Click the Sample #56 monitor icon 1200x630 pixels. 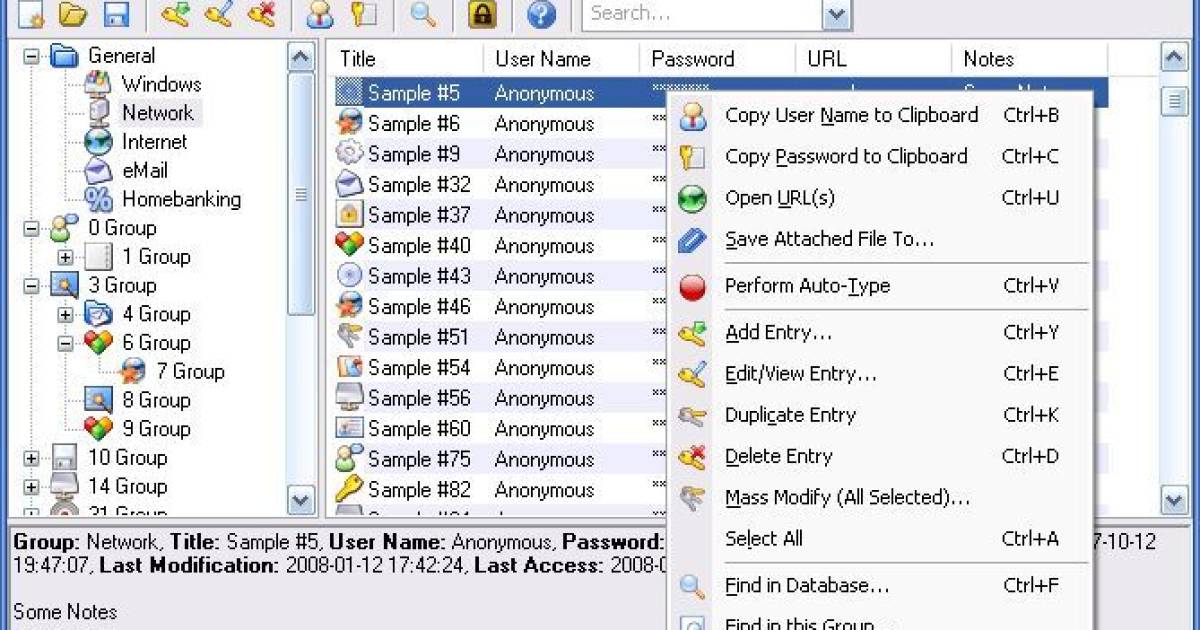tap(349, 398)
